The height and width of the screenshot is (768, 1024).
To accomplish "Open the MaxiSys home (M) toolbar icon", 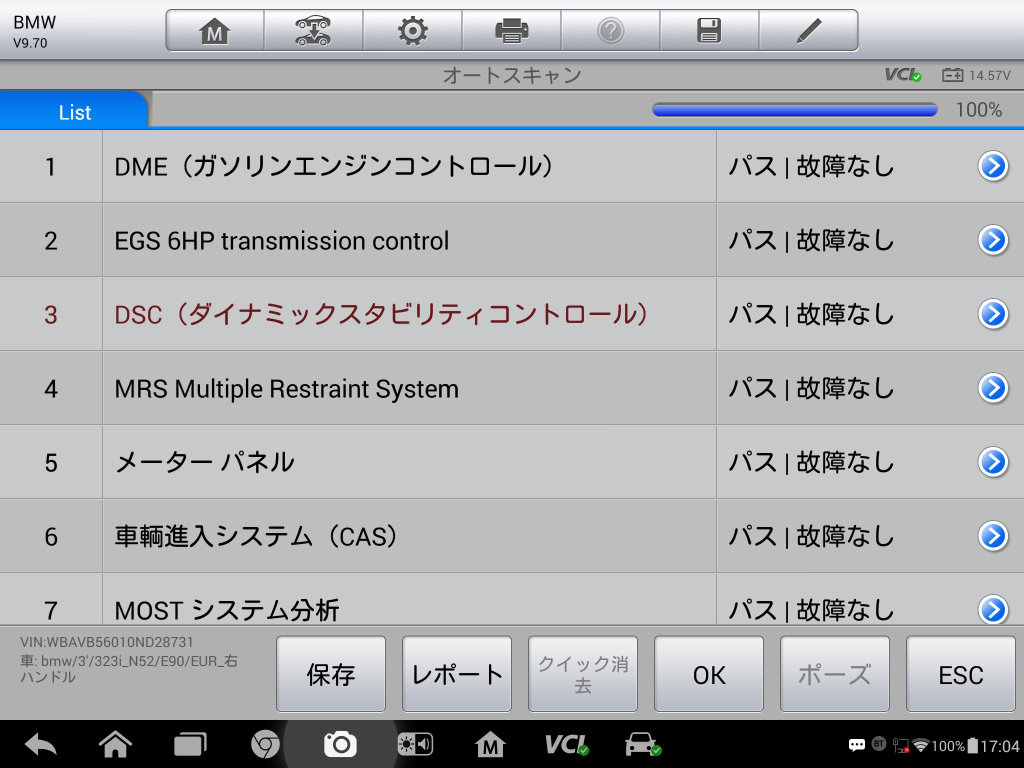I will 215,31.
